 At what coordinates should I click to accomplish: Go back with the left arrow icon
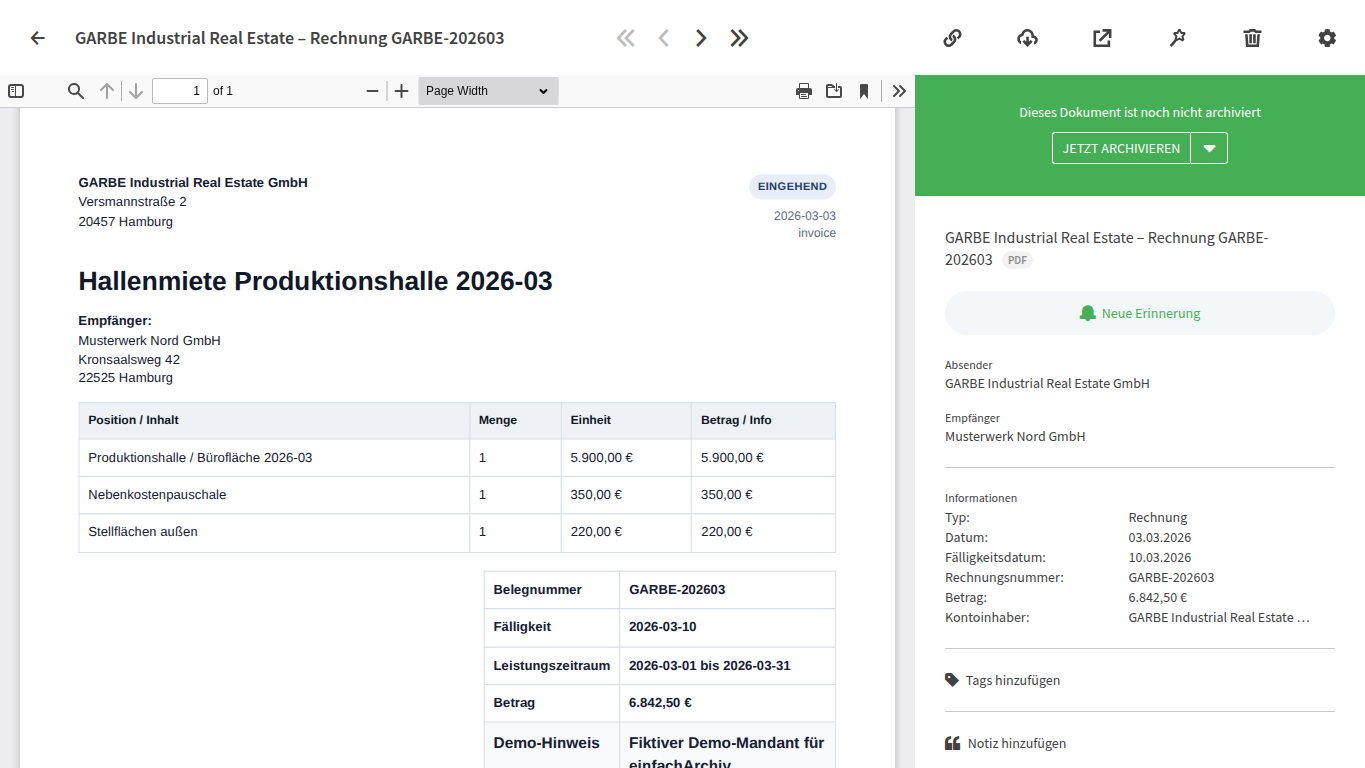tap(38, 38)
